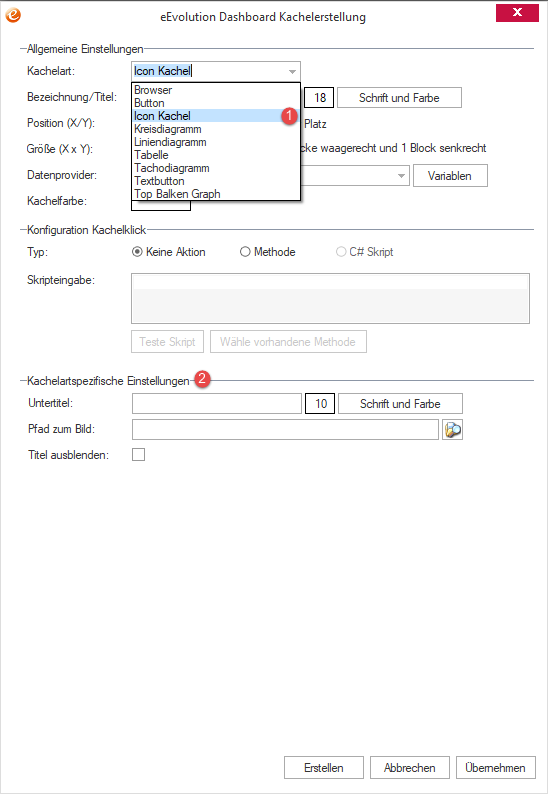Open title Schrift und Farbe settings

click(x=399, y=98)
